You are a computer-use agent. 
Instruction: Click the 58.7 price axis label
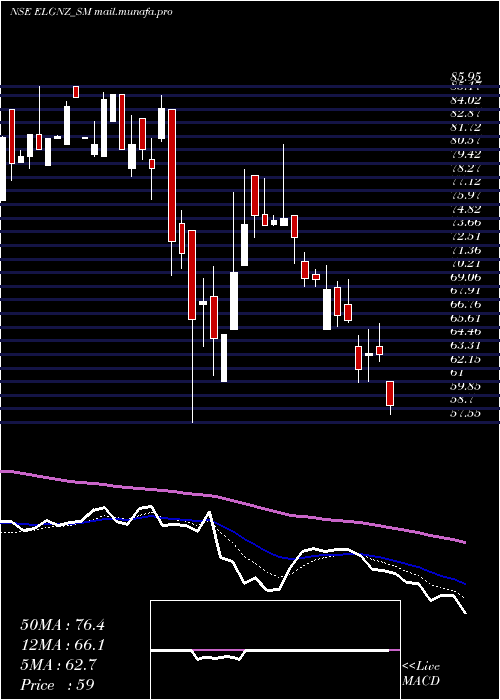462,399
